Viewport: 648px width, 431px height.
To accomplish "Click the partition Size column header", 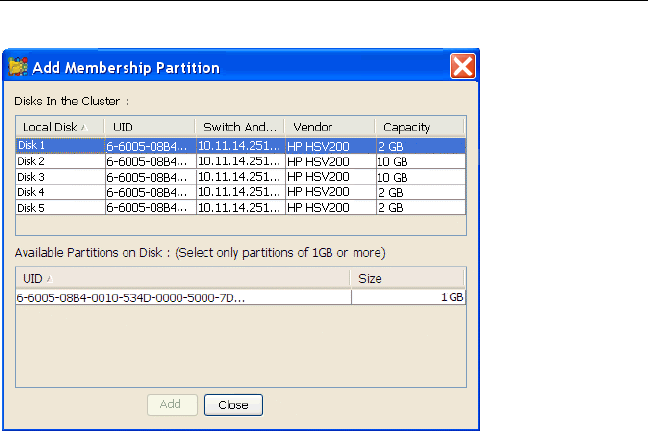I will [x=408, y=280].
